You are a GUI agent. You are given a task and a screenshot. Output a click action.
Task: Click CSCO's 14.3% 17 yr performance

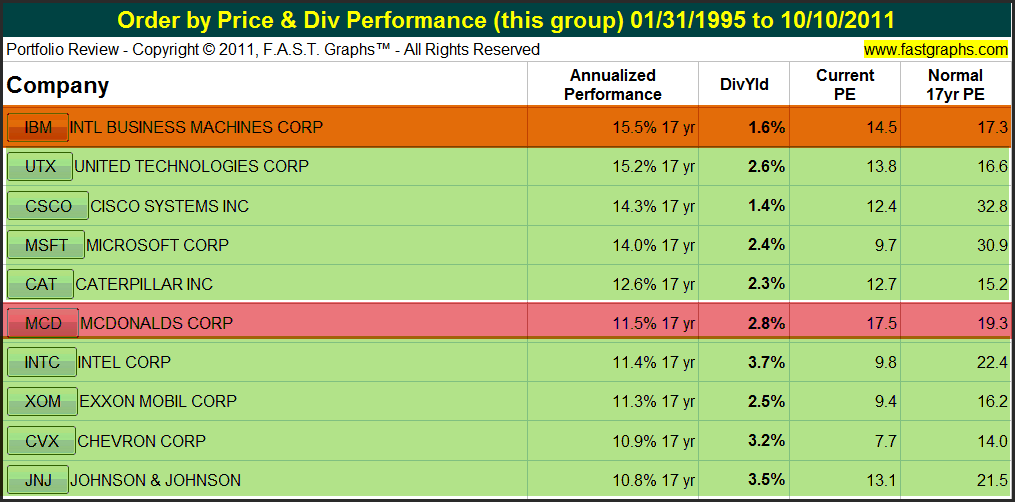(654, 206)
